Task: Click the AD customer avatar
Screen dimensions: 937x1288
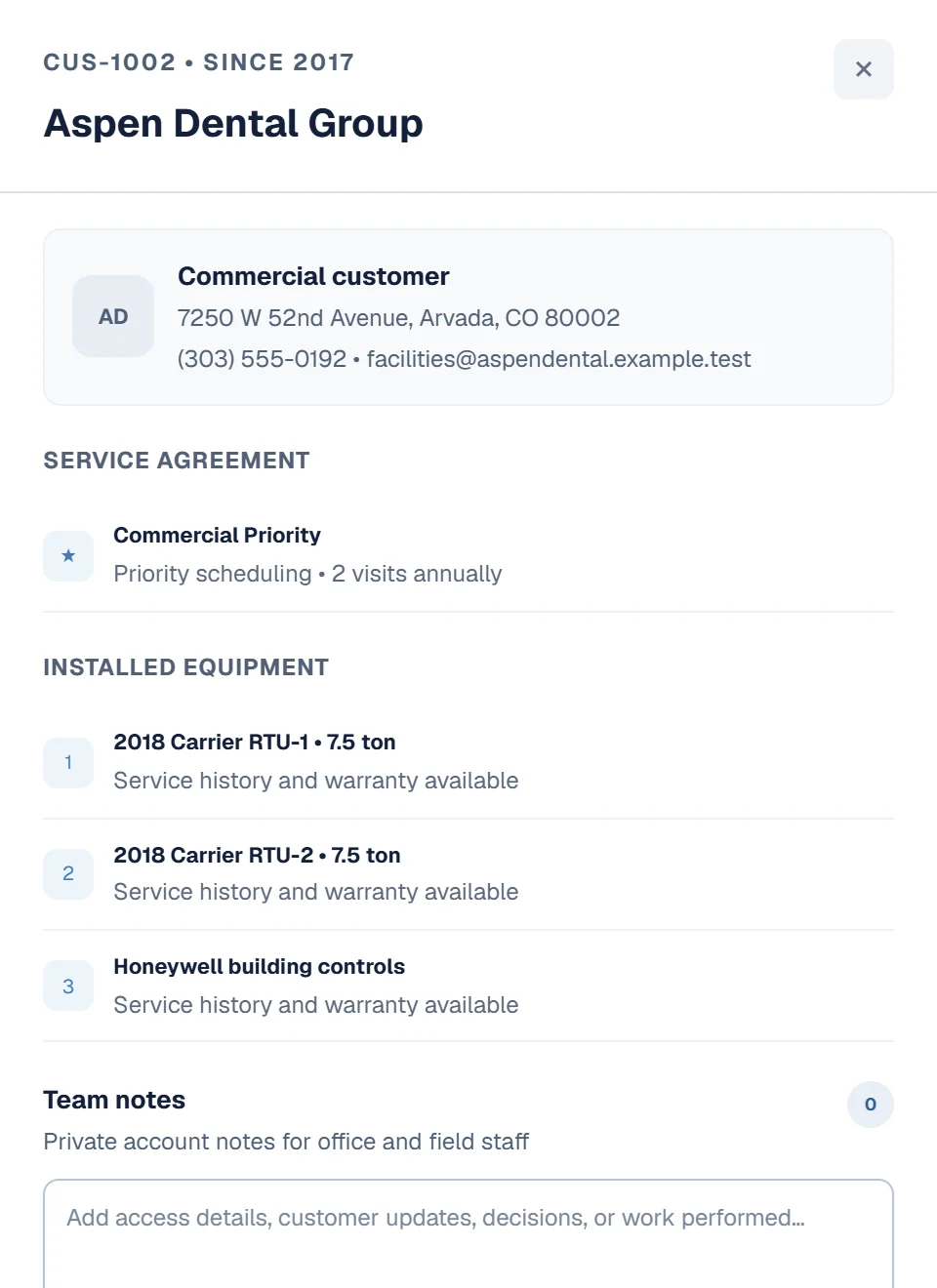Action: click(x=113, y=316)
